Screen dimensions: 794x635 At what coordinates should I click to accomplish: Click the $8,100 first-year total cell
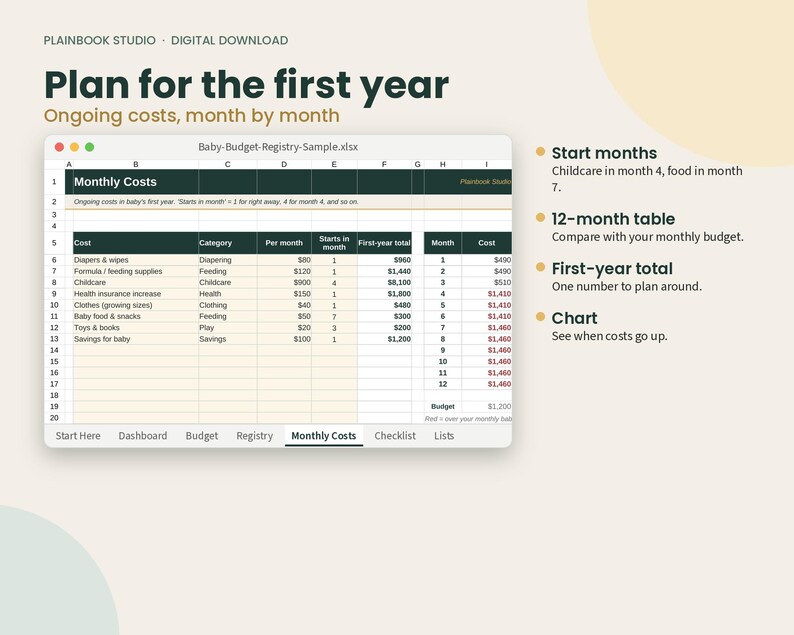tap(384, 283)
